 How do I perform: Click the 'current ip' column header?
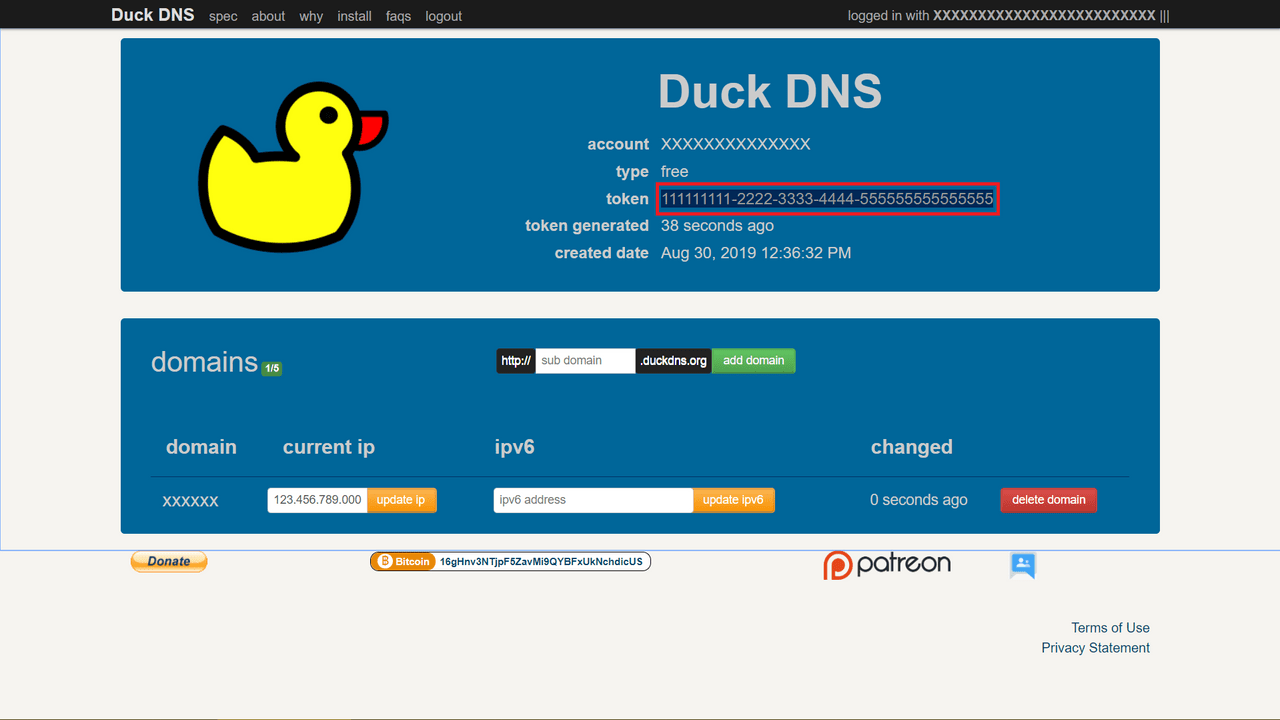329,447
